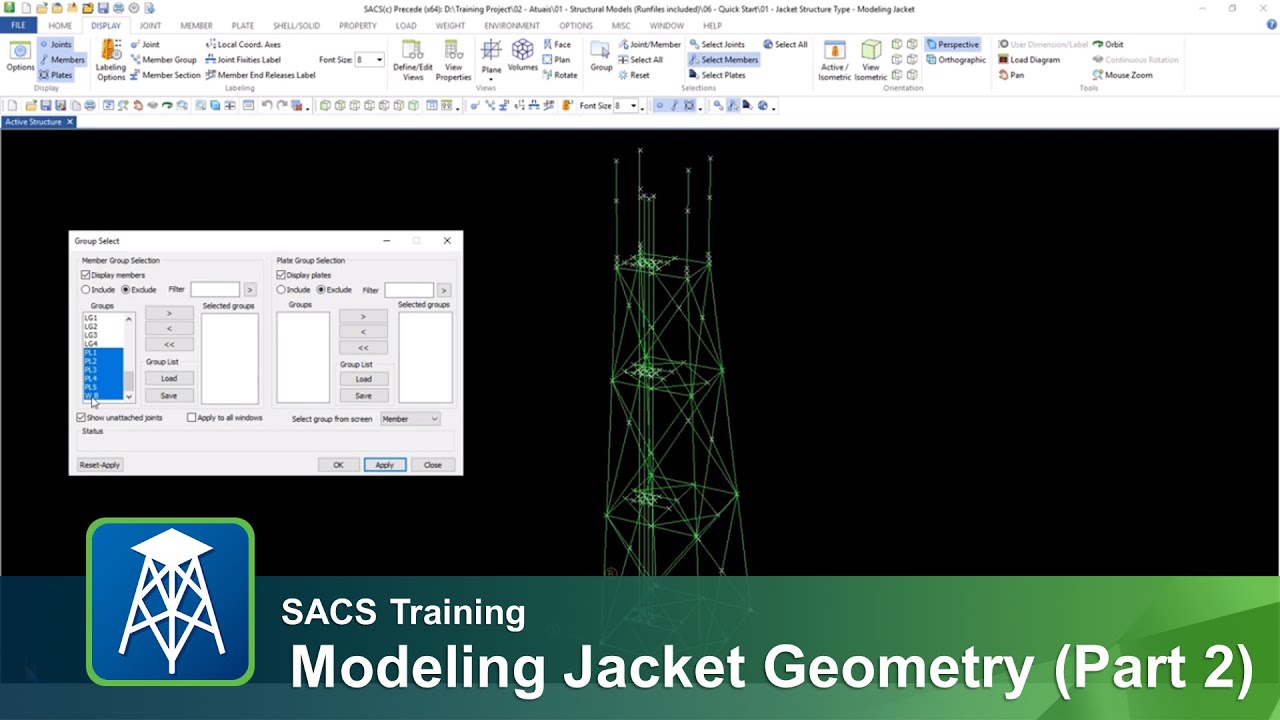Click the Reset-Apply button
This screenshot has width=1280, height=720.
pos(100,465)
